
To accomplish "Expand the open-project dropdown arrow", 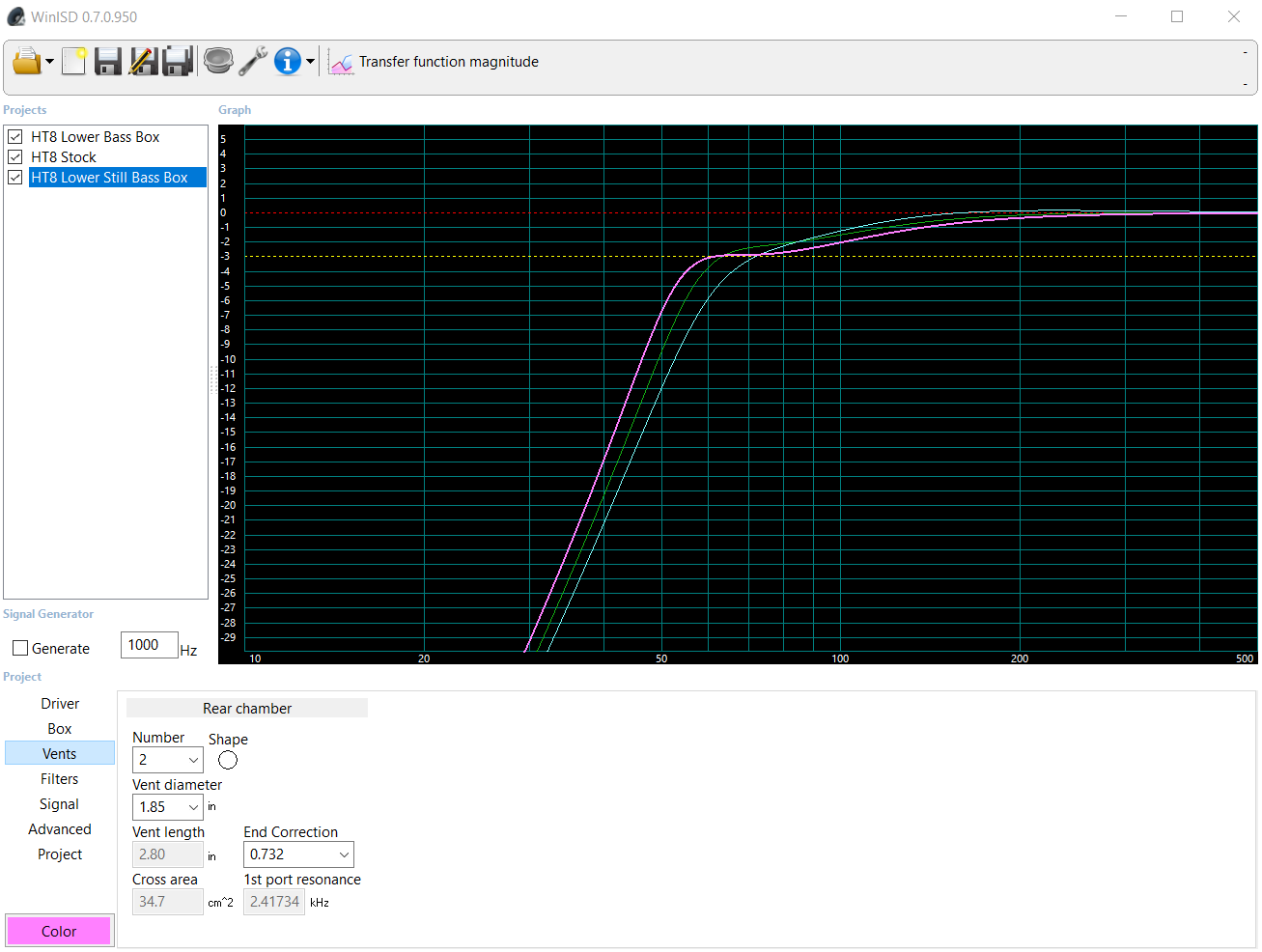I will click(x=49, y=62).
